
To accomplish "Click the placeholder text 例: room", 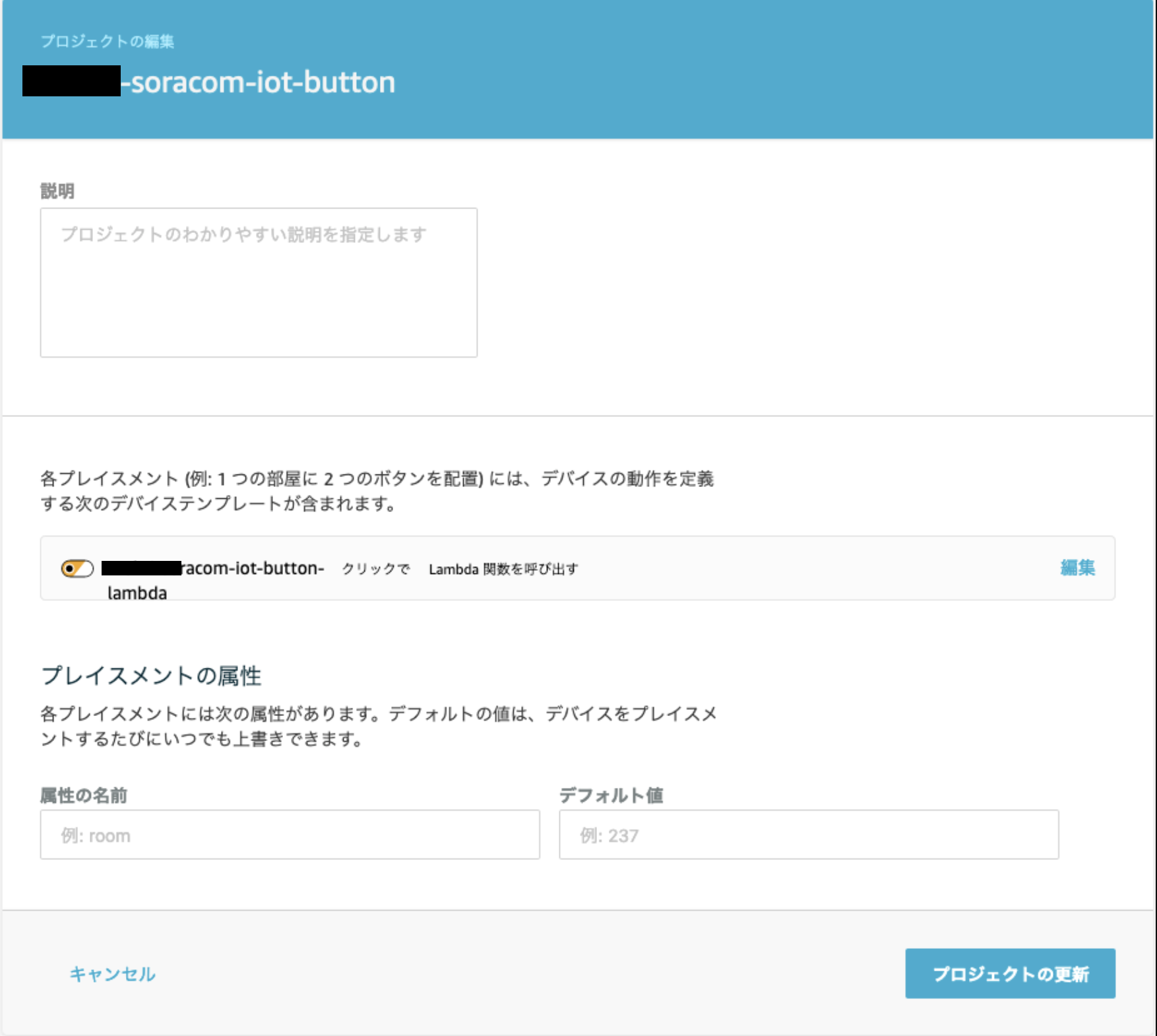I will point(94,835).
